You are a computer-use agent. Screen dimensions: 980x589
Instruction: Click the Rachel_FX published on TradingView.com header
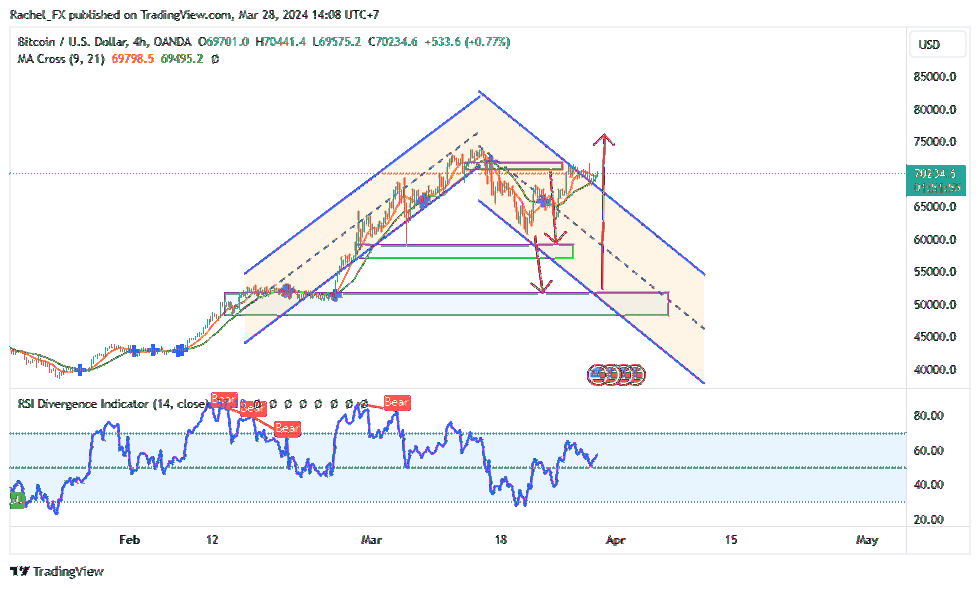point(194,14)
